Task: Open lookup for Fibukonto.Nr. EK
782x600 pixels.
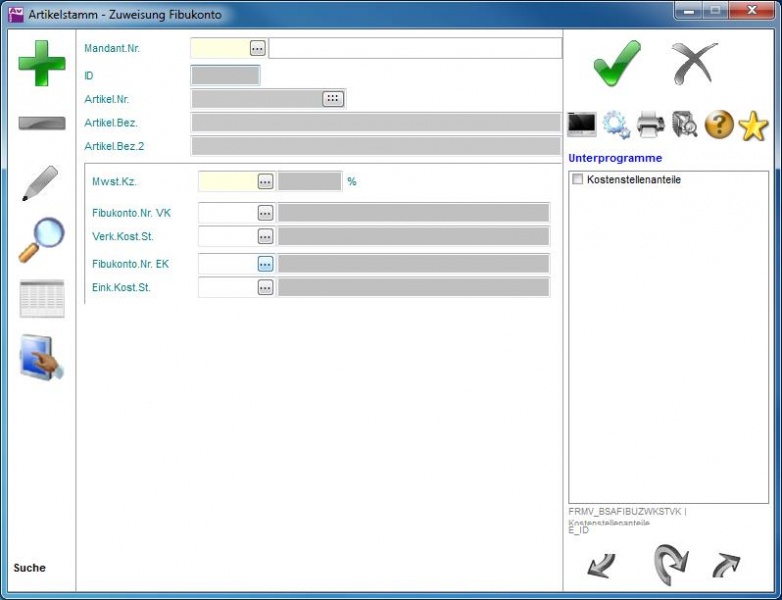Action: click(x=265, y=264)
